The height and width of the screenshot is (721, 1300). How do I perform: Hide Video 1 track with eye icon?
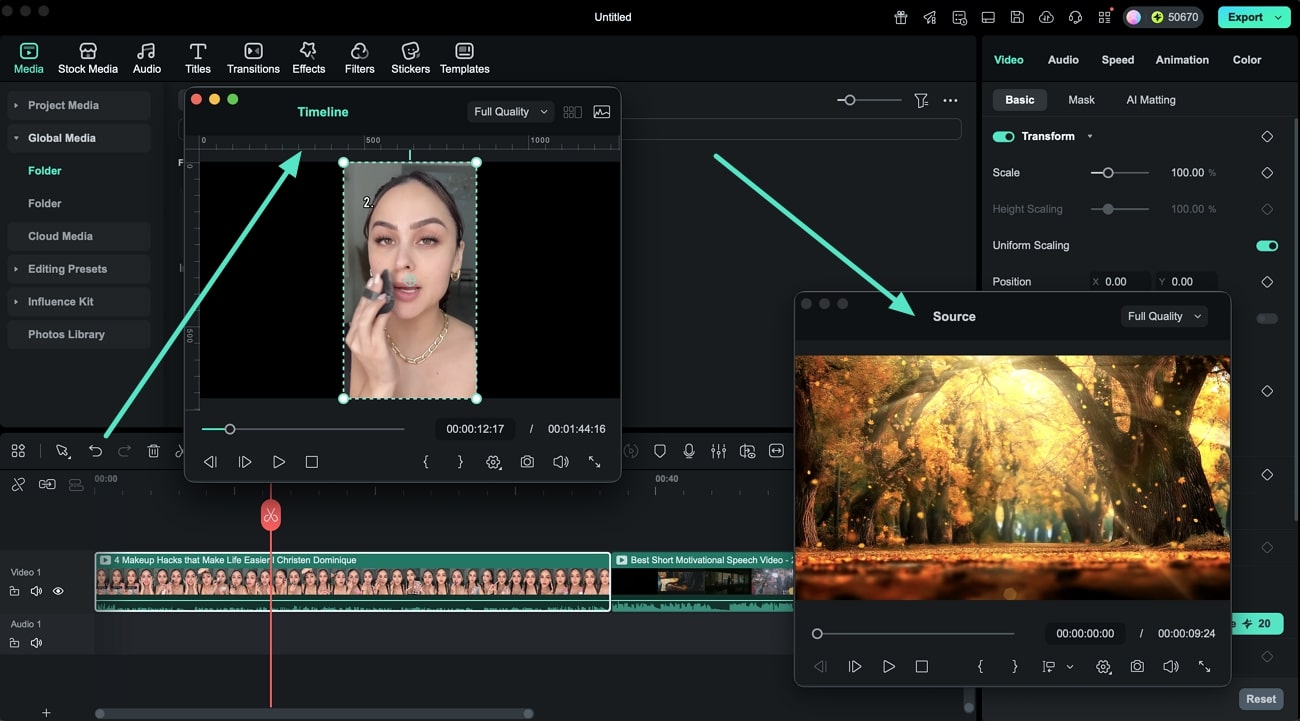(58, 591)
